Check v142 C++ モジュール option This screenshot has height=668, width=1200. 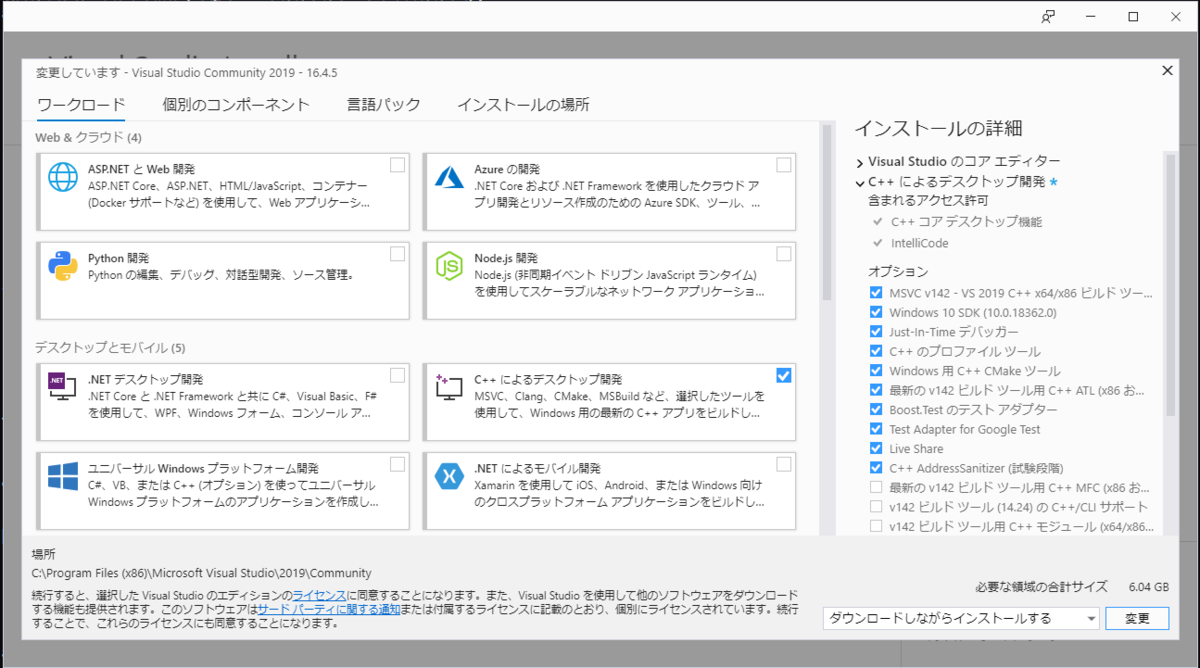tap(876, 526)
